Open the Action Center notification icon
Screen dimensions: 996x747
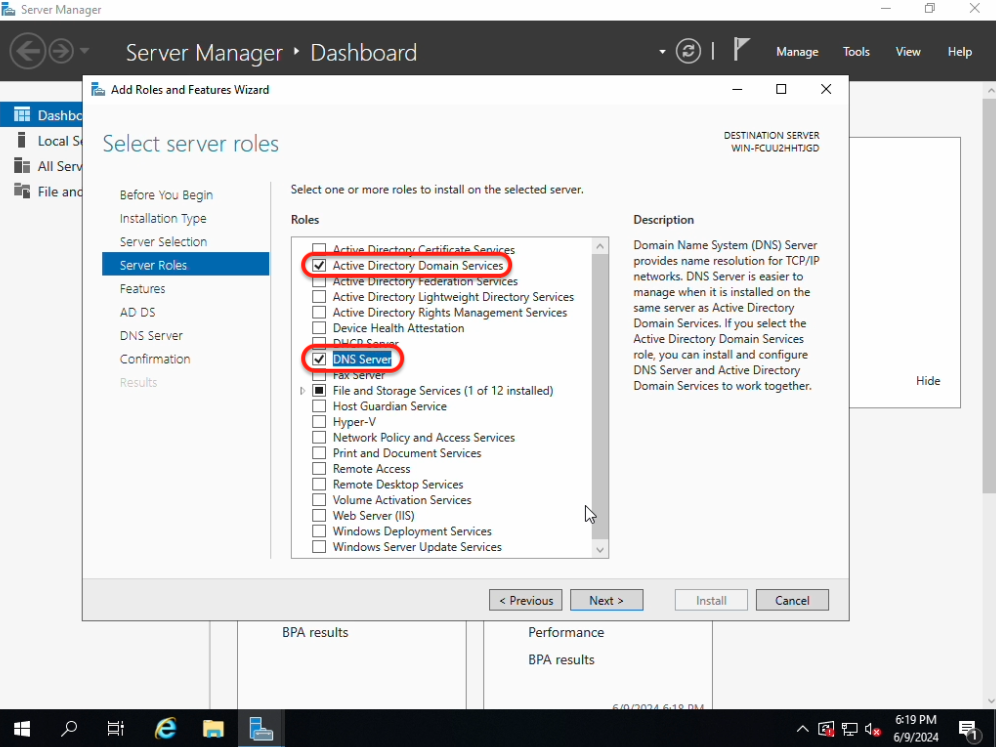(x=968, y=729)
